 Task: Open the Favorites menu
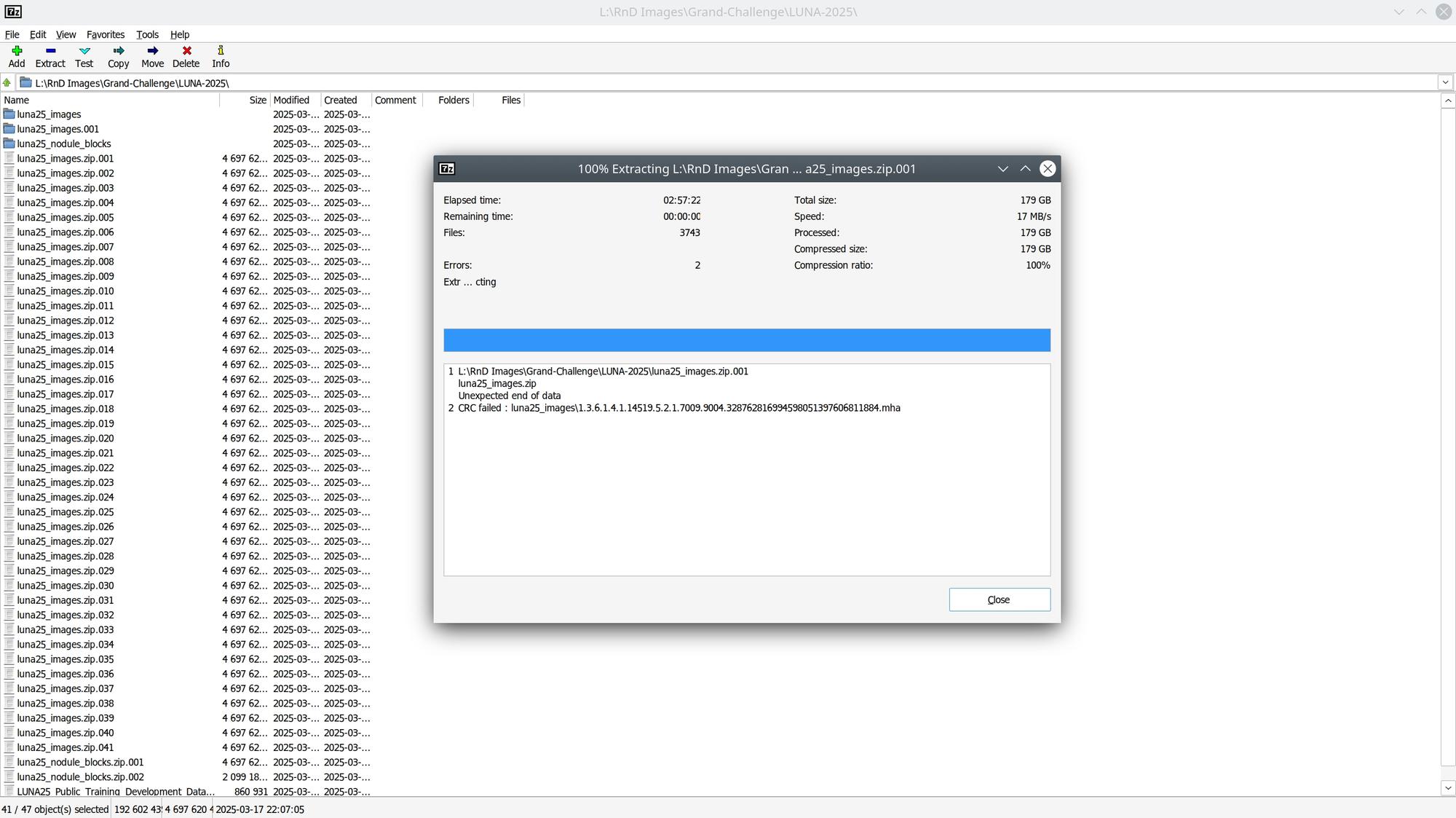pos(106,34)
